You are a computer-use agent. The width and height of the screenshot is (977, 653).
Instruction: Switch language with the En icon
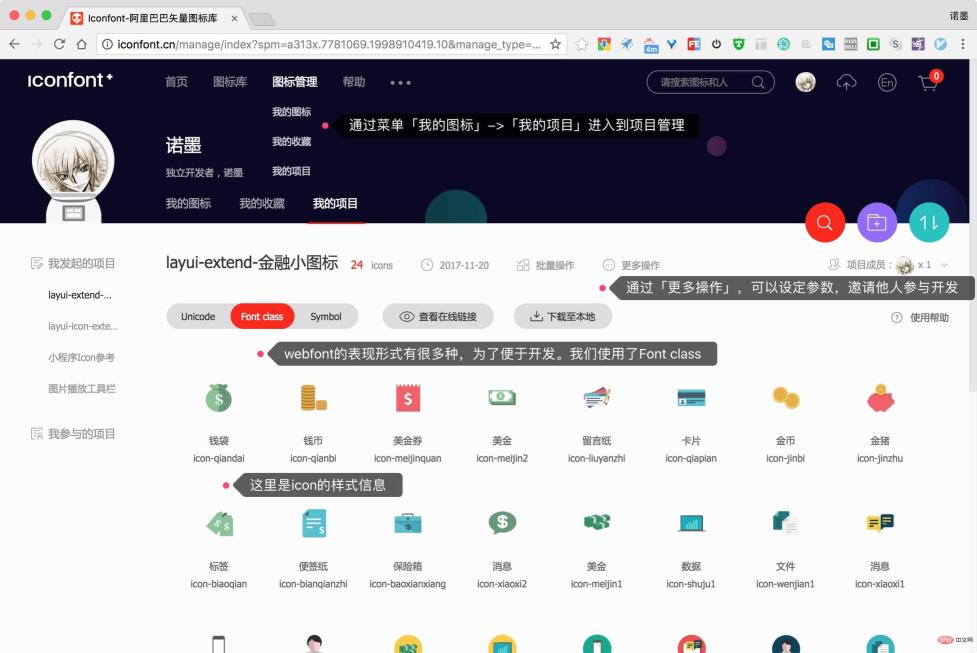pyautogui.click(x=887, y=82)
